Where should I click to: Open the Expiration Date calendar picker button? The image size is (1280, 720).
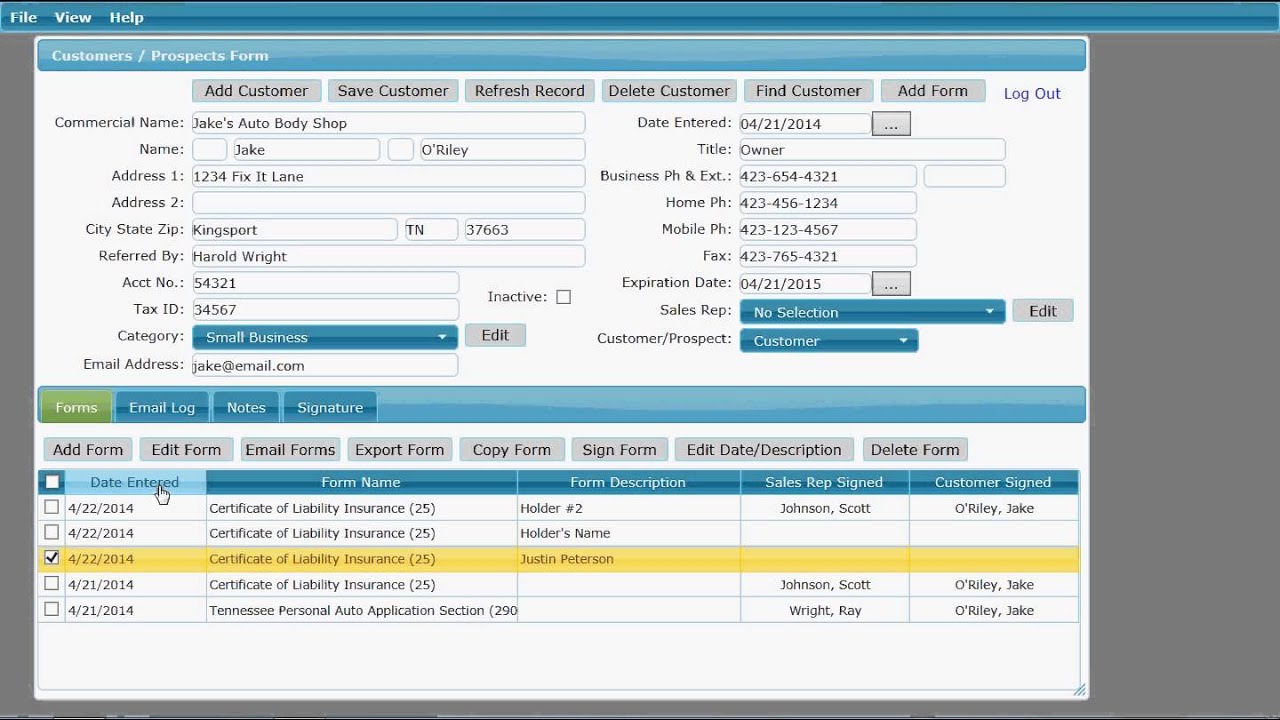coord(890,284)
